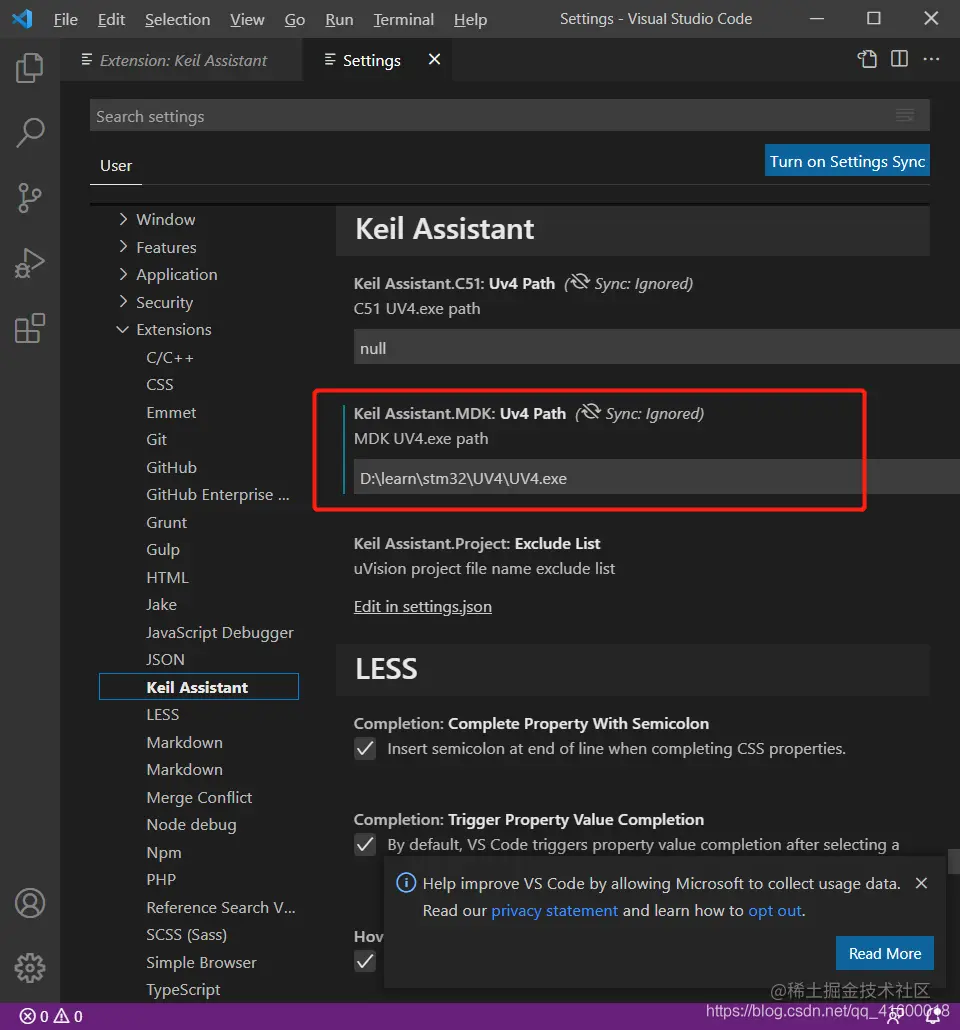
Task: Select Merge Conflict in extensions list
Action: coord(199,797)
